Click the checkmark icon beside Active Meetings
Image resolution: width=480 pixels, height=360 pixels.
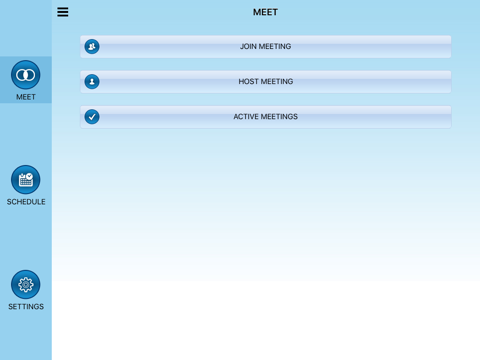pos(92,117)
